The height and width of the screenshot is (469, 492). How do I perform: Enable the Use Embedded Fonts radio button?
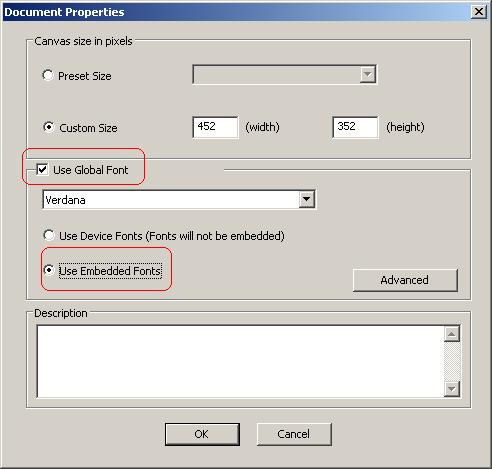click(x=49, y=270)
